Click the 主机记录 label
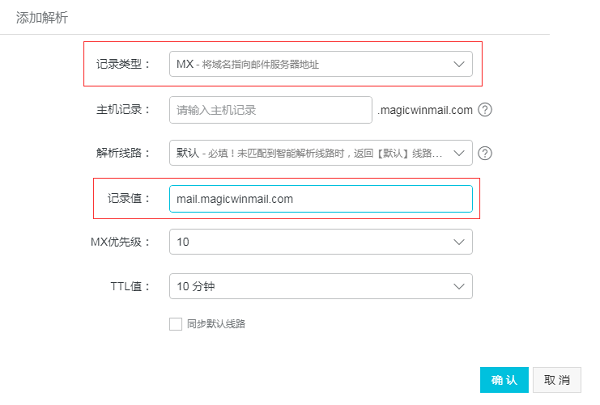This screenshot has height=405, width=600. coord(122,110)
